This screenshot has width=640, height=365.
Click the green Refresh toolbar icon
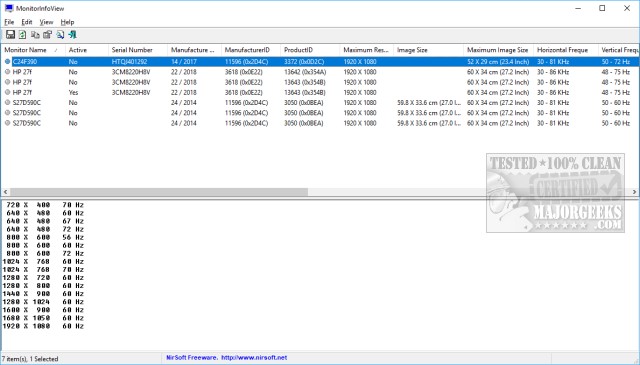tap(22, 35)
